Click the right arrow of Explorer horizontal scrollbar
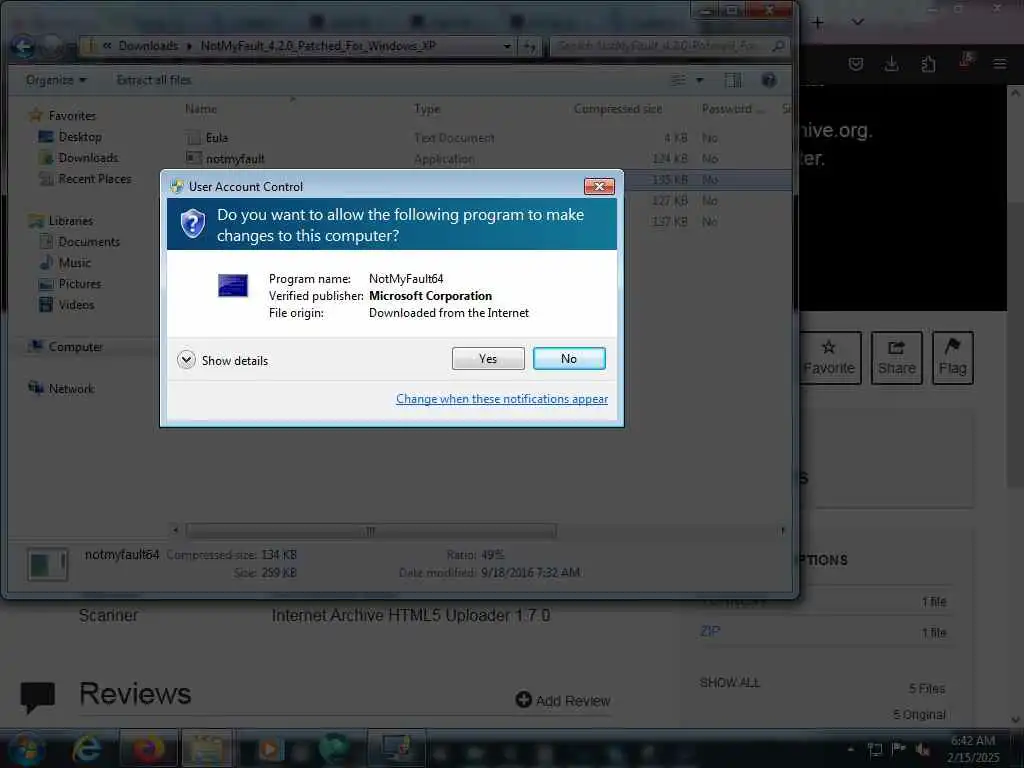This screenshot has width=1024, height=768. (783, 530)
